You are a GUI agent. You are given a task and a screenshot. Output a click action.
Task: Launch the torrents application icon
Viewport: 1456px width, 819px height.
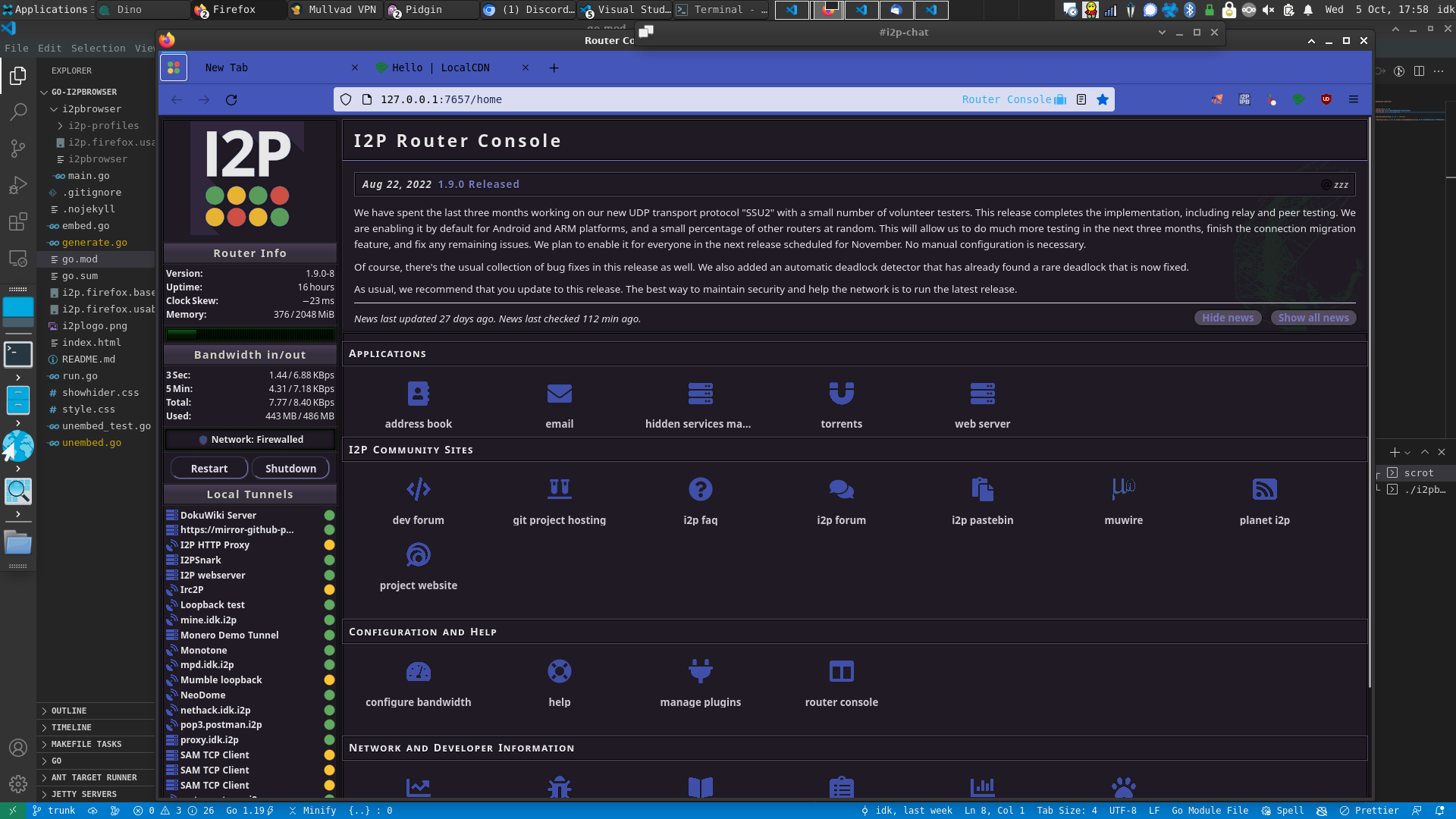tap(841, 394)
